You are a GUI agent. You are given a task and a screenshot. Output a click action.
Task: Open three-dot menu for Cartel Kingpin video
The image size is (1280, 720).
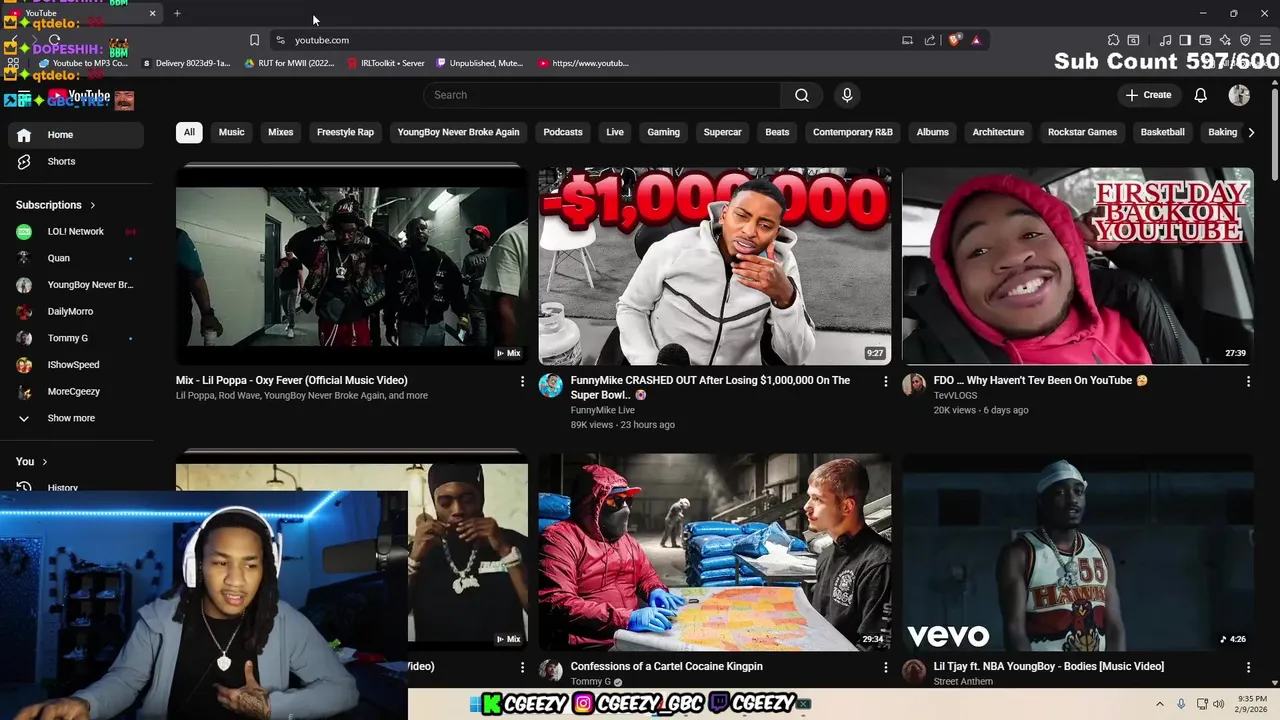tap(885, 667)
